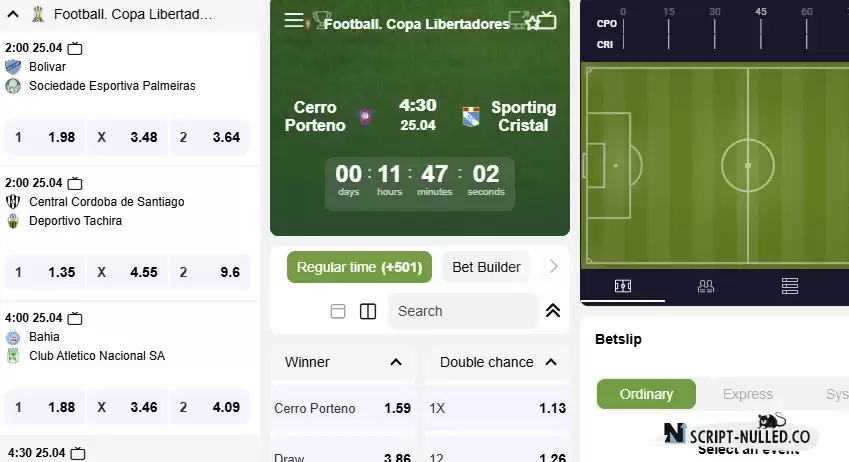
Task: Open live TV broadcast icon in the match header
Action: pos(547,21)
